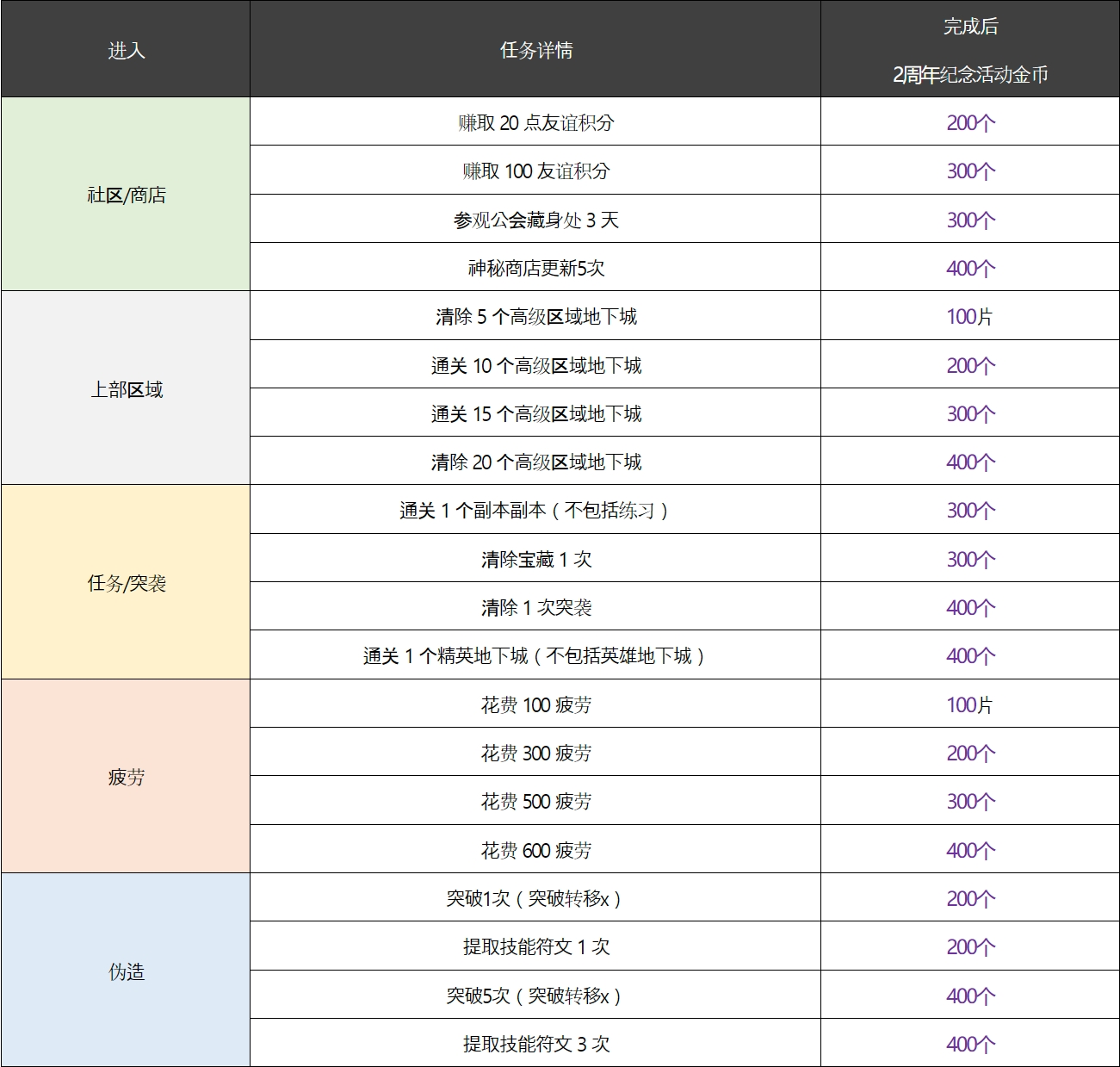The image size is (1120, 1067).
Task: Click the 400个 reward for 清除 20 个地下城
Action: pyautogui.click(x=970, y=462)
